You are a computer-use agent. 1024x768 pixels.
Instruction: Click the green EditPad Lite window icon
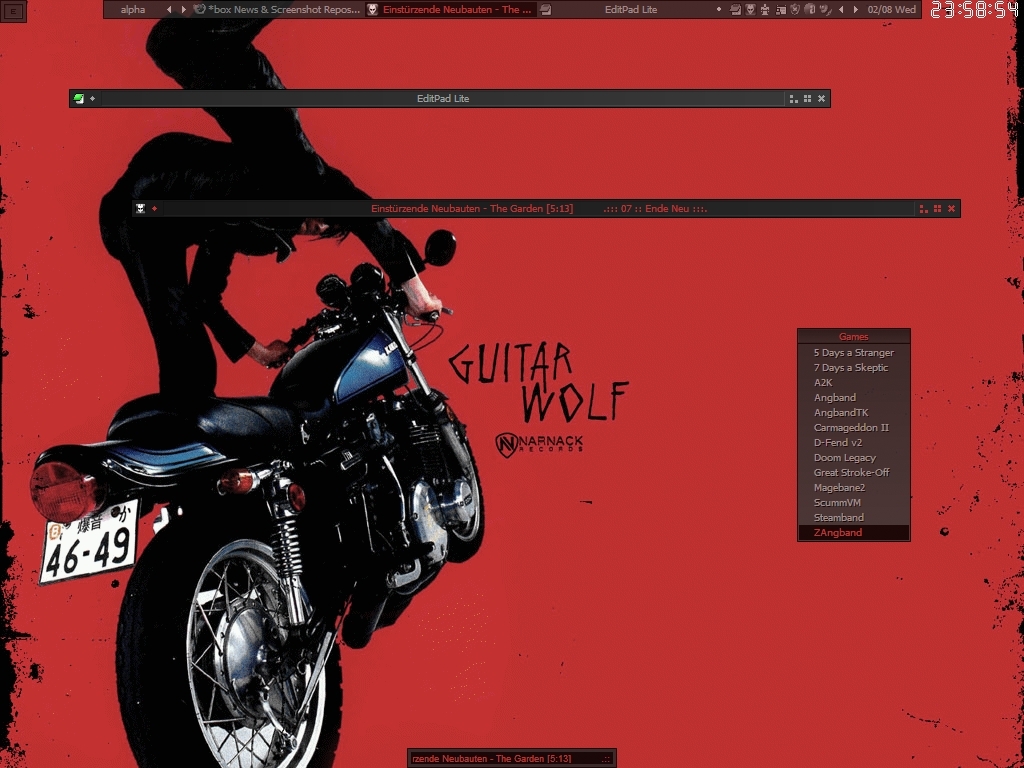[x=79, y=98]
